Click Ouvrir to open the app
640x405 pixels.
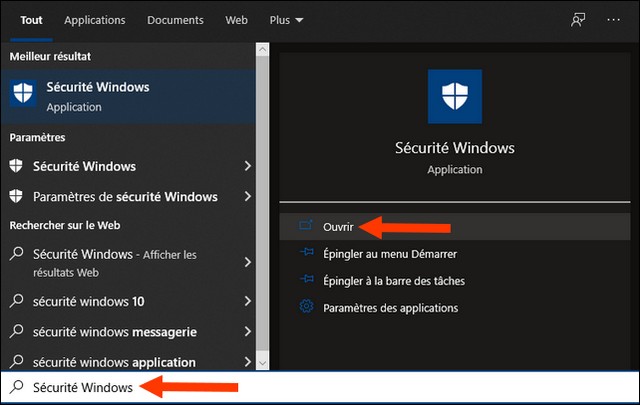point(455,227)
